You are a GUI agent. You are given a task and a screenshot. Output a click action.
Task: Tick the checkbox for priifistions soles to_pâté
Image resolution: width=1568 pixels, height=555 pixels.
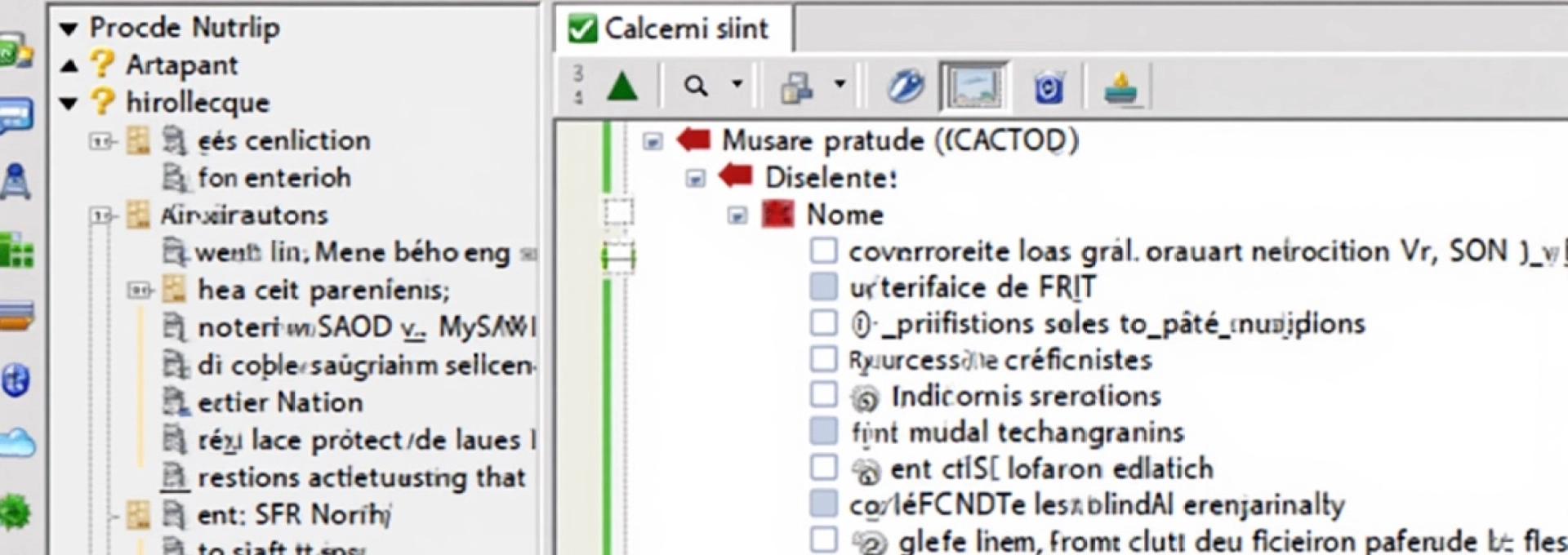click(x=823, y=322)
